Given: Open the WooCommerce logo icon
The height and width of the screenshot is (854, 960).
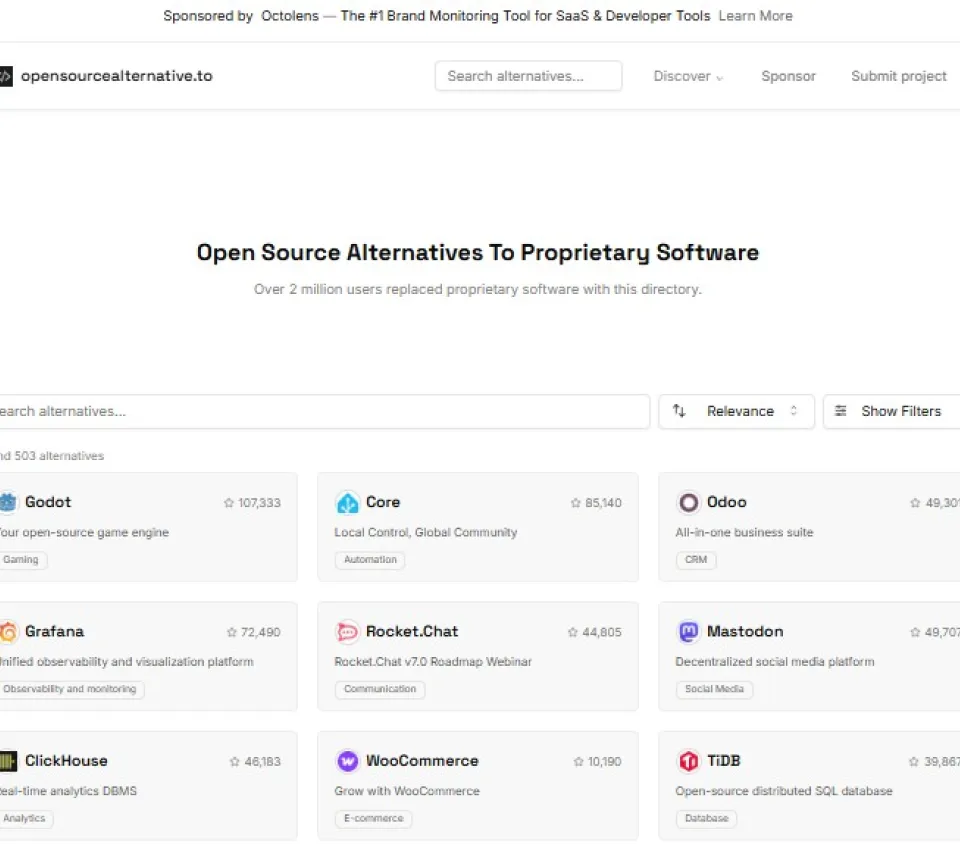Looking at the screenshot, I should [x=347, y=761].
